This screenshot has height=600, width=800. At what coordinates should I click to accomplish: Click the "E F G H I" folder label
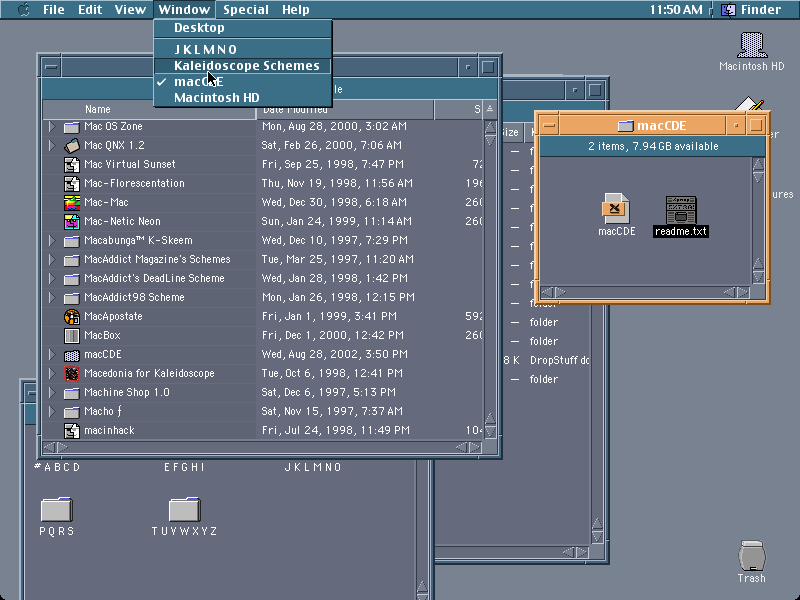(184, 467)
